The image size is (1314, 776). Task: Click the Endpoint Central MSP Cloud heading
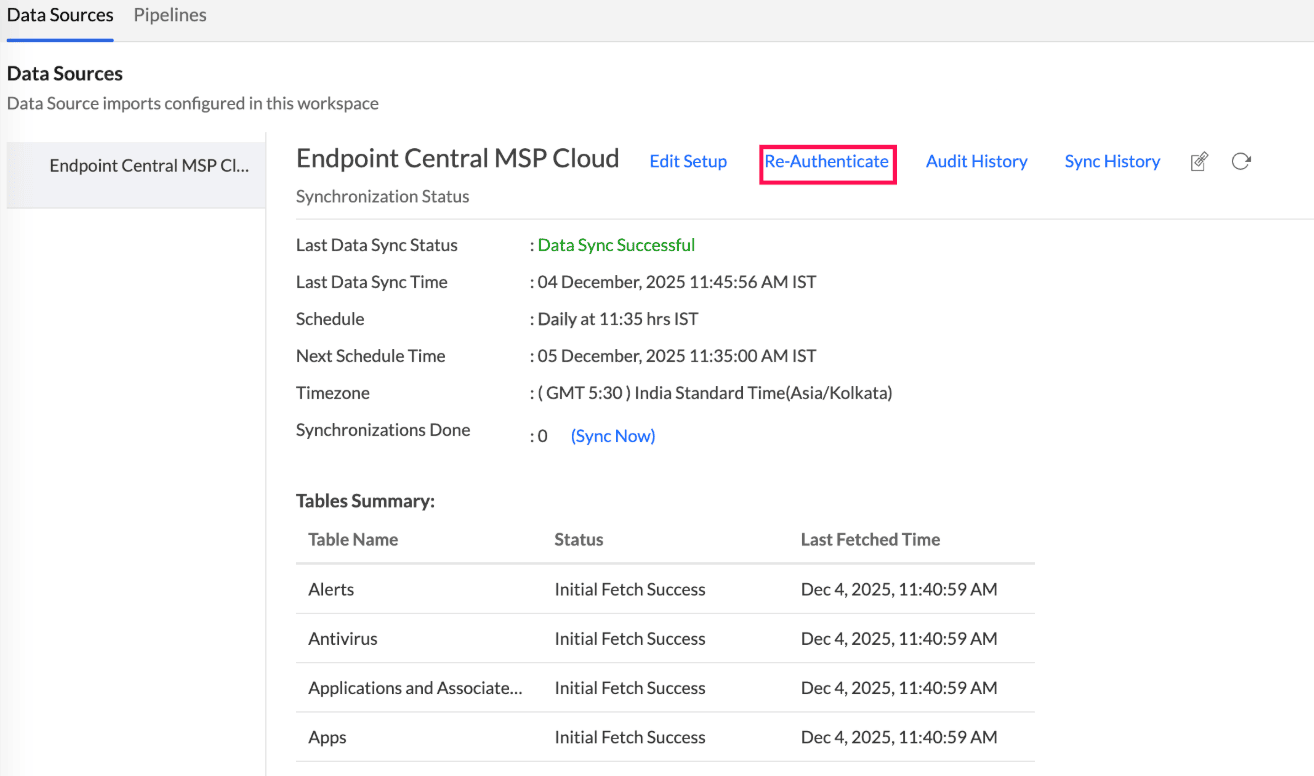(x=458, y=159)
